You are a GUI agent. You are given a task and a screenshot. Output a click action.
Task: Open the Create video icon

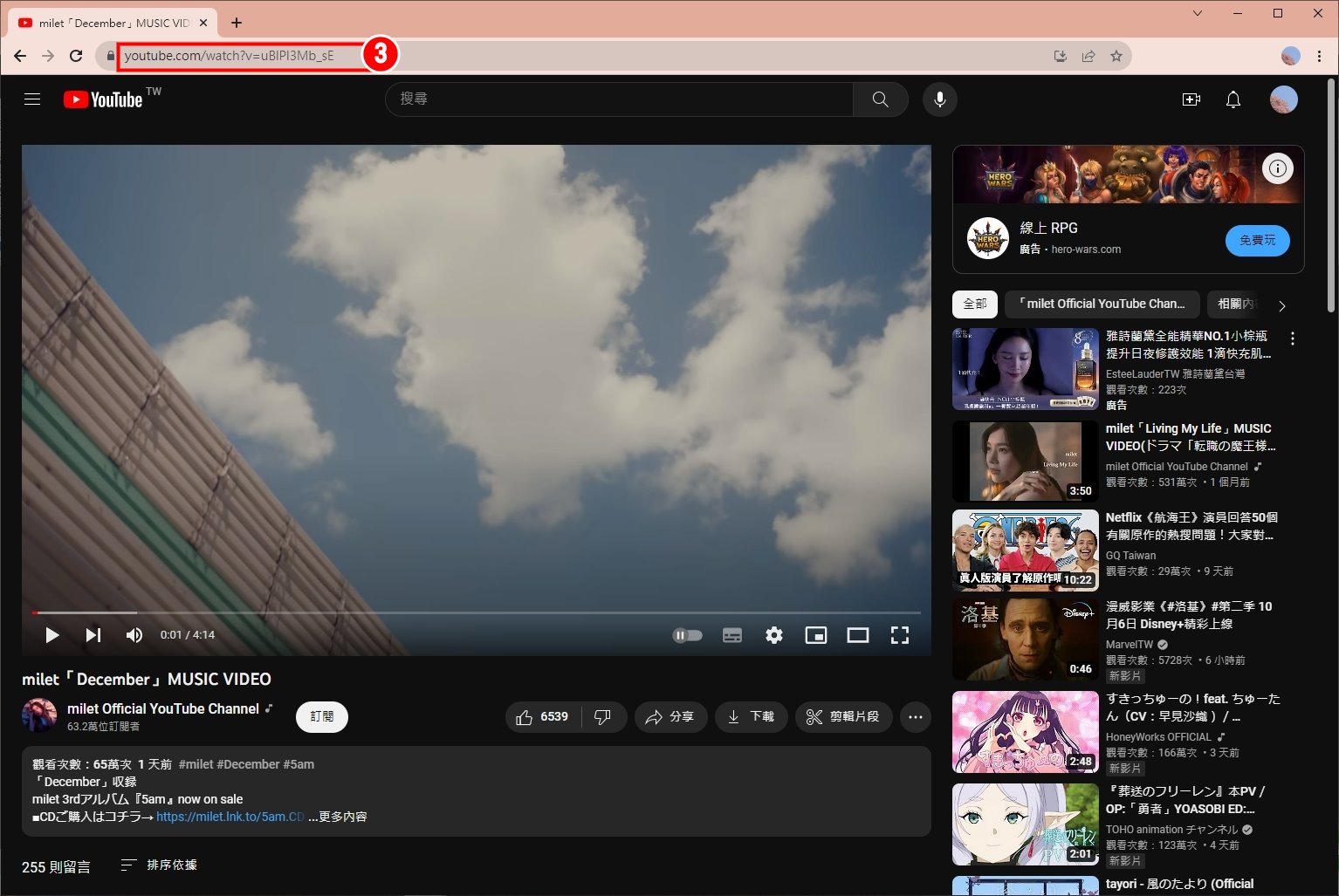pyautogui.click(x=1191, y=99)
